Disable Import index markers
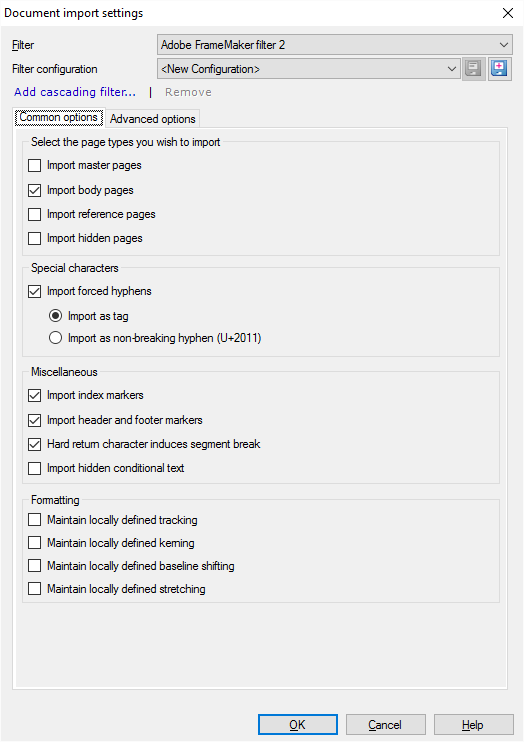 click(x=35, y=395)
